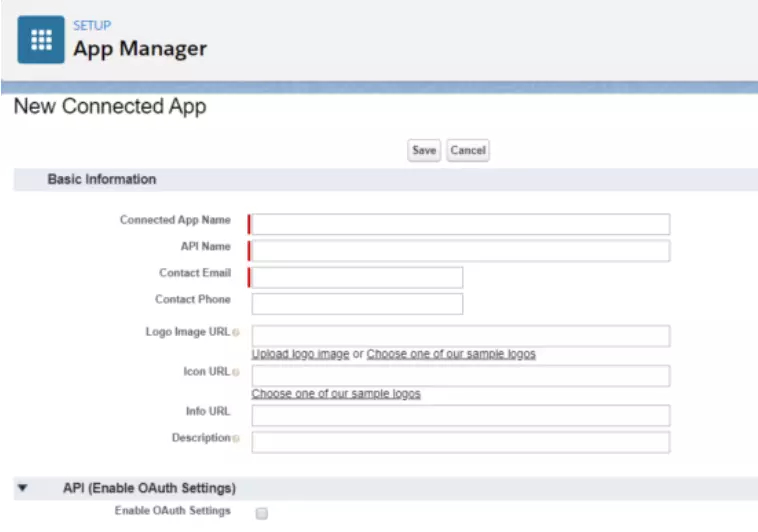Select the Info URL text box
Screen dimensions: 758x532
(x=460, y=415)
